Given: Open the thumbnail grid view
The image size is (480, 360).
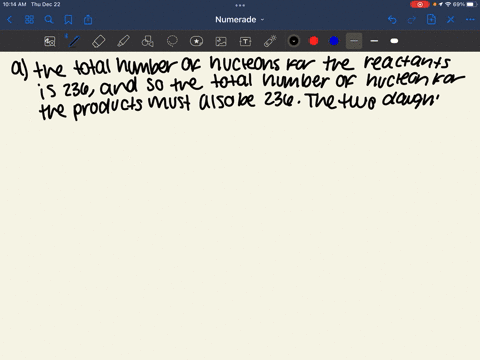Looking at the screenshot, I should [29, 20].
